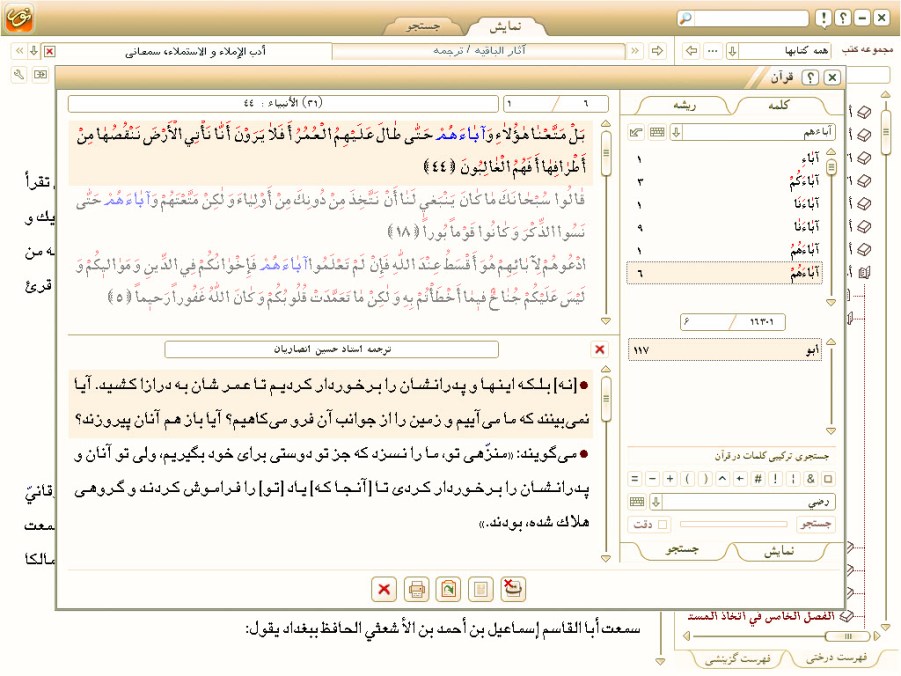Click the magnifier icon in the top search box
The height and width of the screenshot is (676, 901).
click(x=686, y=18)
